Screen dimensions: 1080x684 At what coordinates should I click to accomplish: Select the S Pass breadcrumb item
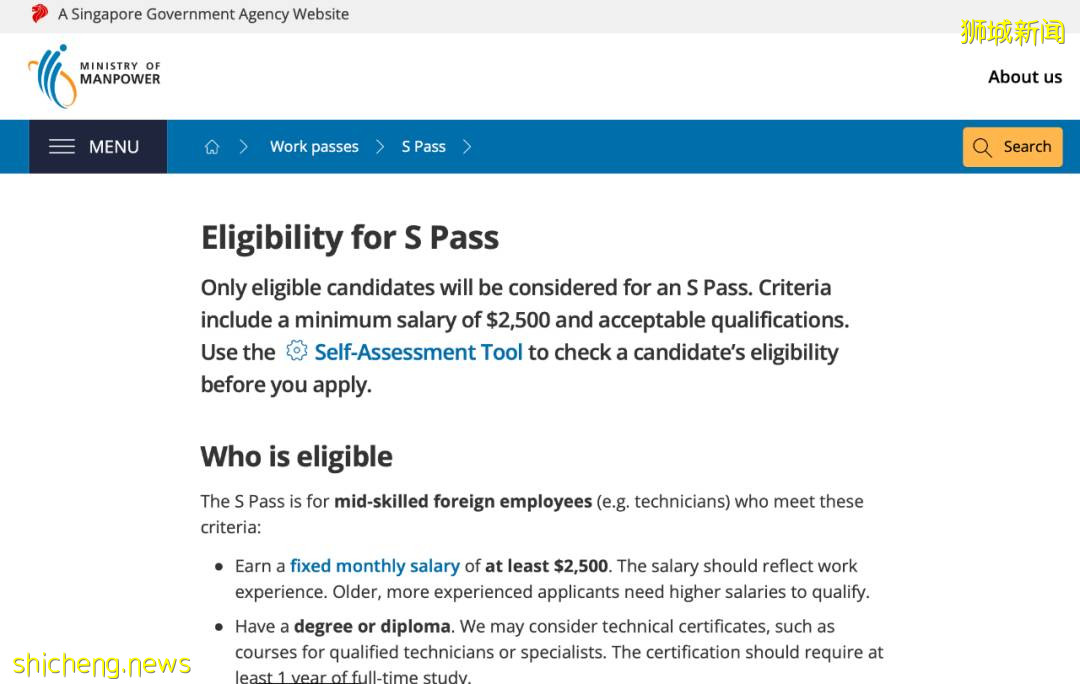coord(423,147)
